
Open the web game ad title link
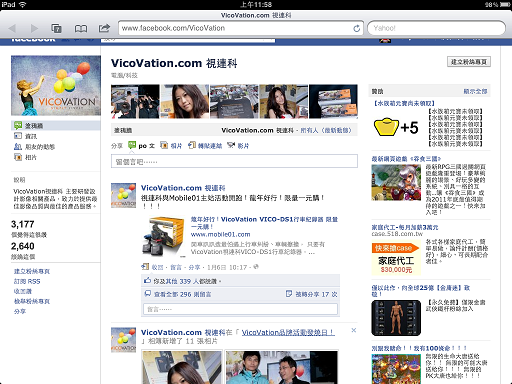click(x=406, y=159)
